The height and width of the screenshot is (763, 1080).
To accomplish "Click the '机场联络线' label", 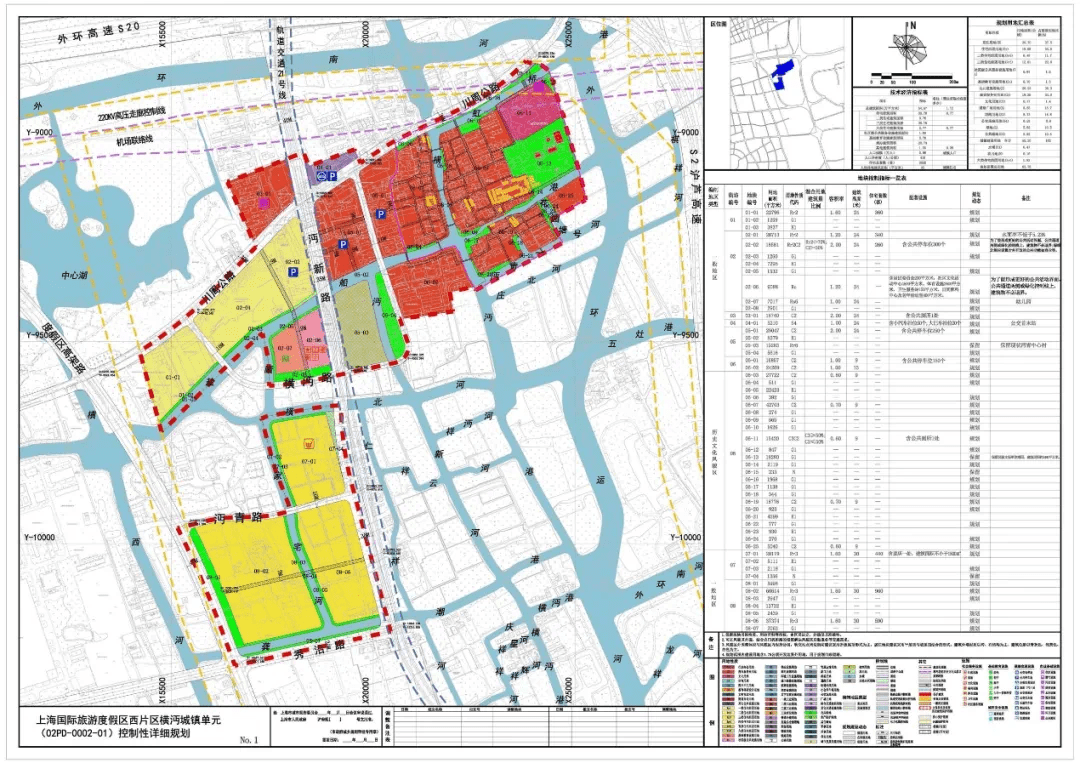I will click(134, 140).
